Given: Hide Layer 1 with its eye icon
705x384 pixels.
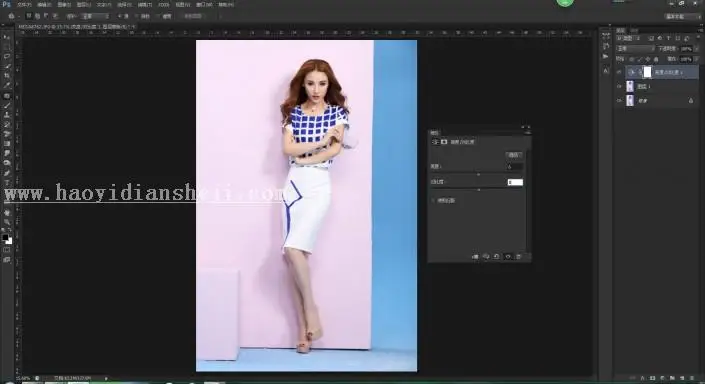Looking at the screenshot, I should coord(619,86).
